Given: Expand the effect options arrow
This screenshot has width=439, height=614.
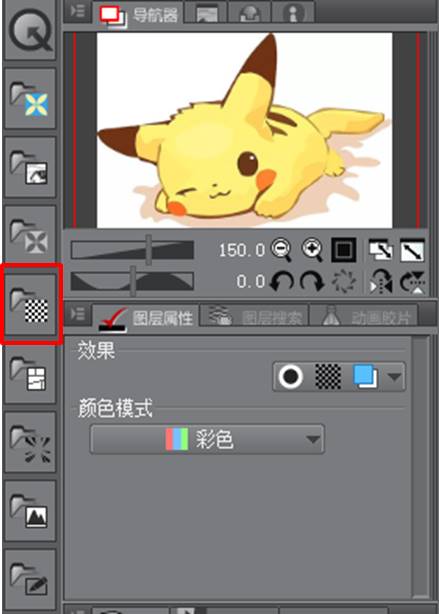Looking at the screenshot, I should coord(394,376).
